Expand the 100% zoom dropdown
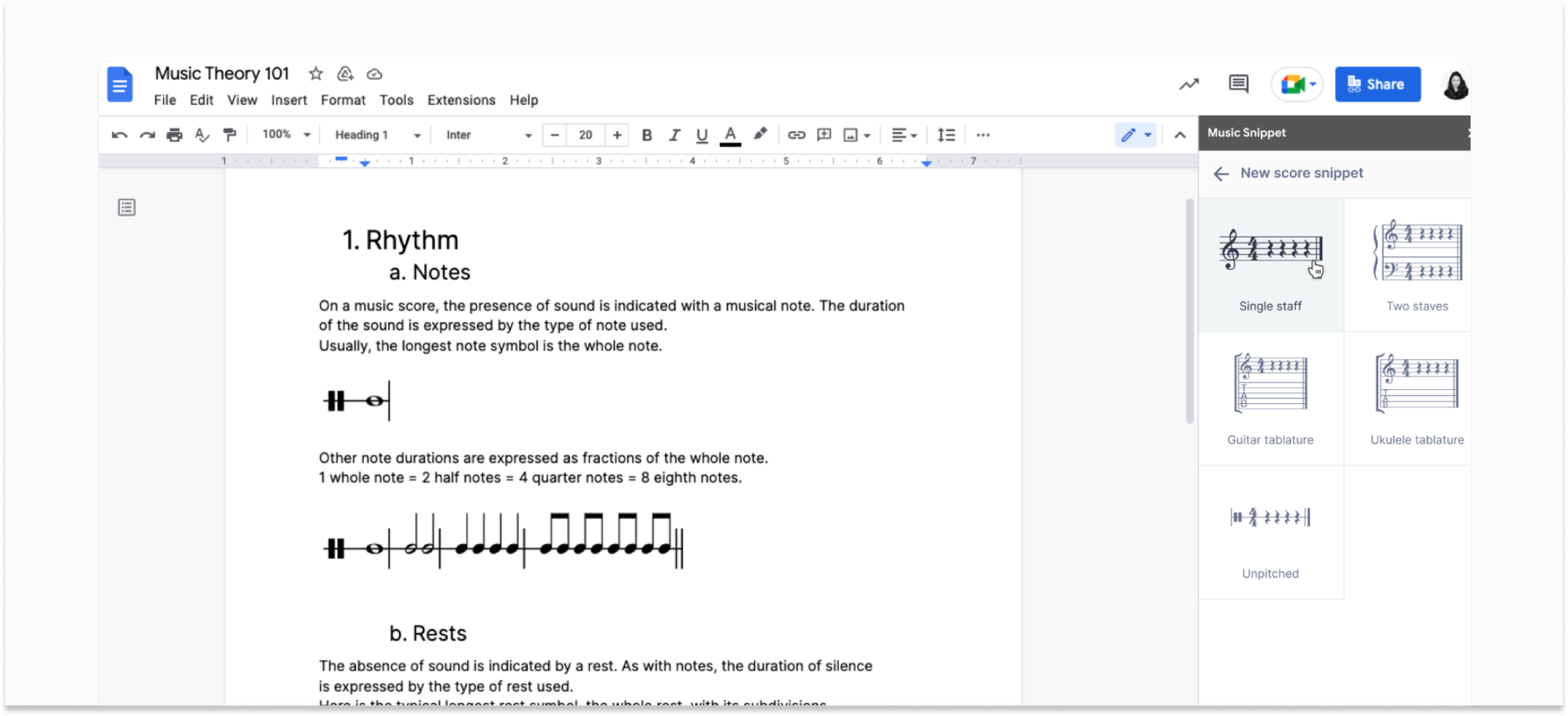Screen dimensions: 1568x716 [x=285, y=135]
